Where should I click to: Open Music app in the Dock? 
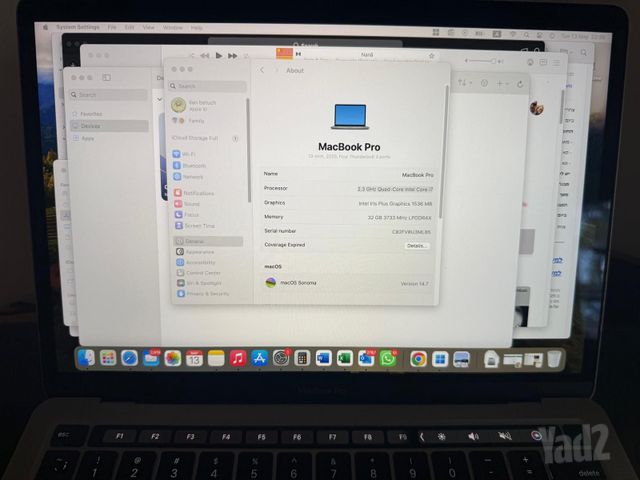tap(238, 358)
